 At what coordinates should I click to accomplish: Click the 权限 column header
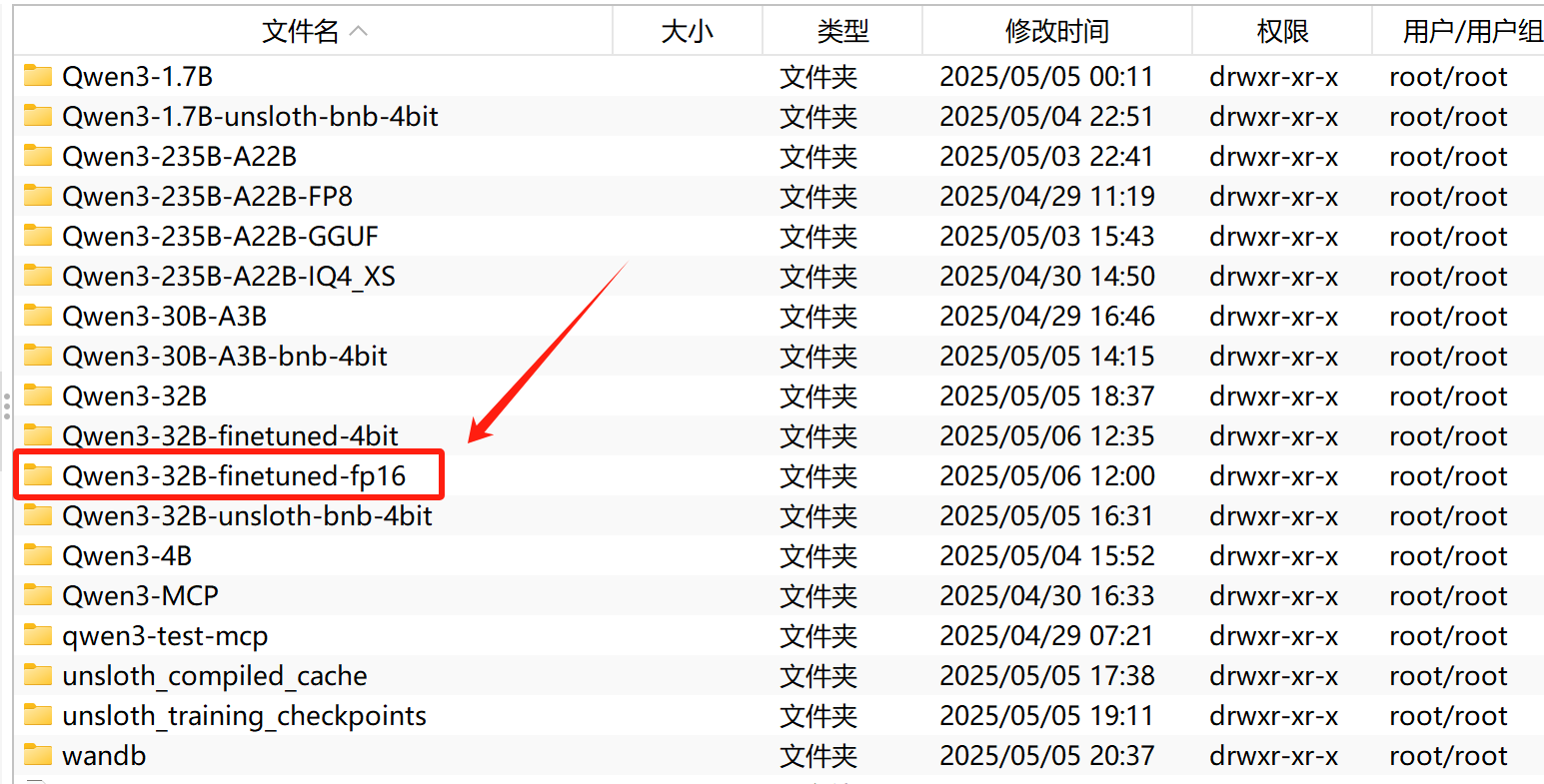click(1282, 31)
